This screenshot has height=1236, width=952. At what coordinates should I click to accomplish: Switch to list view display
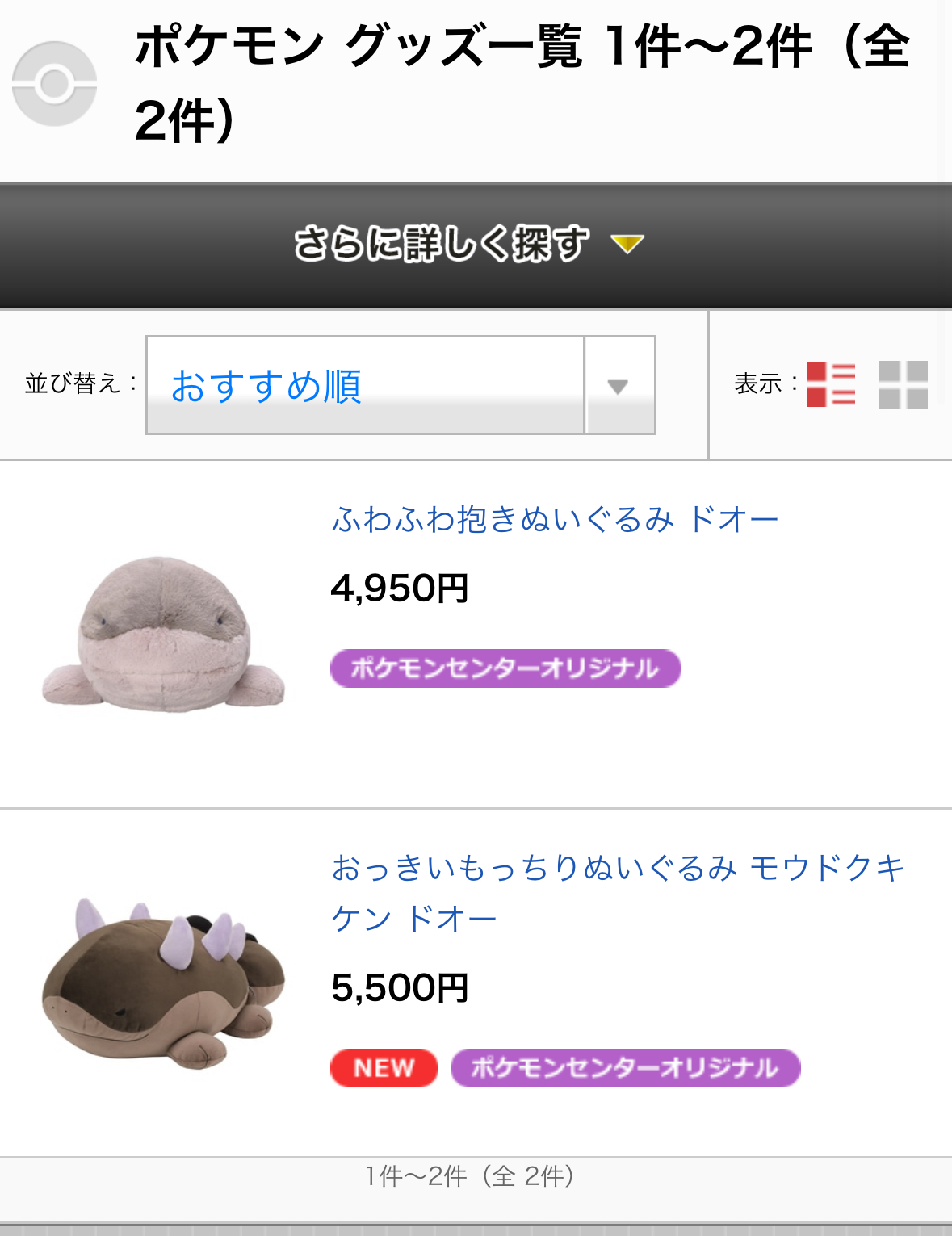(830, 384)
